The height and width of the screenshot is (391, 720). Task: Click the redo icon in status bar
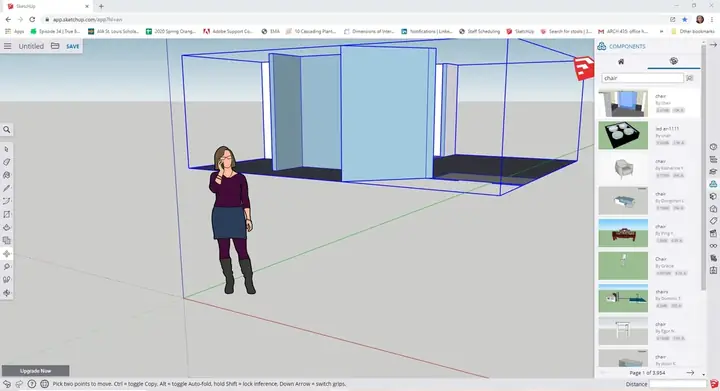point(19,384)
